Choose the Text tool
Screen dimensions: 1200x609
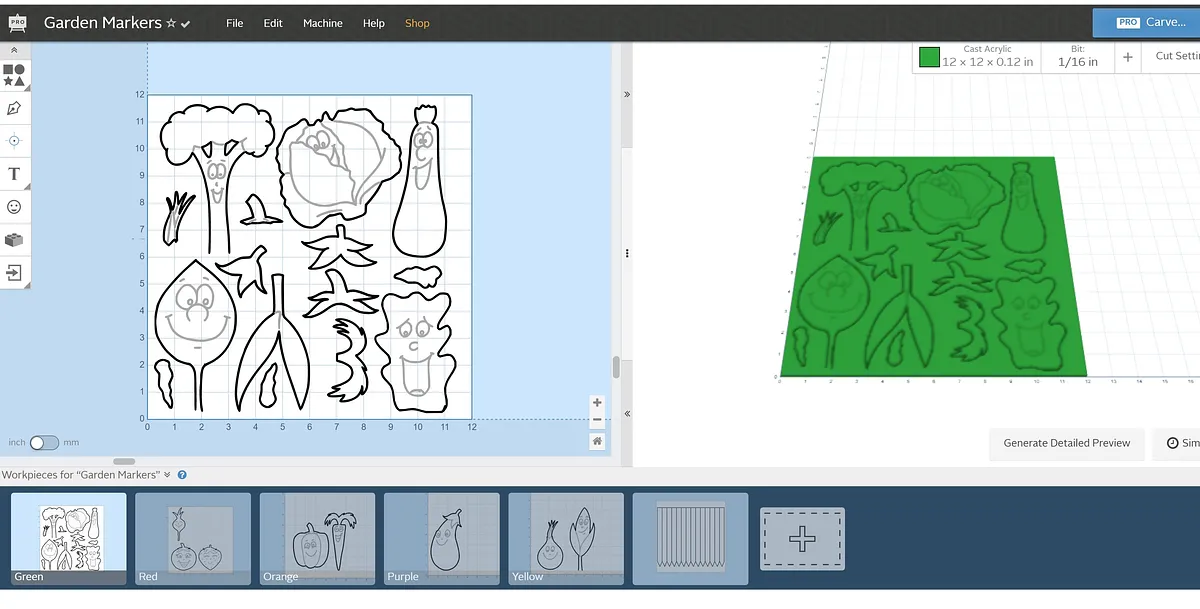pos(14,174)
